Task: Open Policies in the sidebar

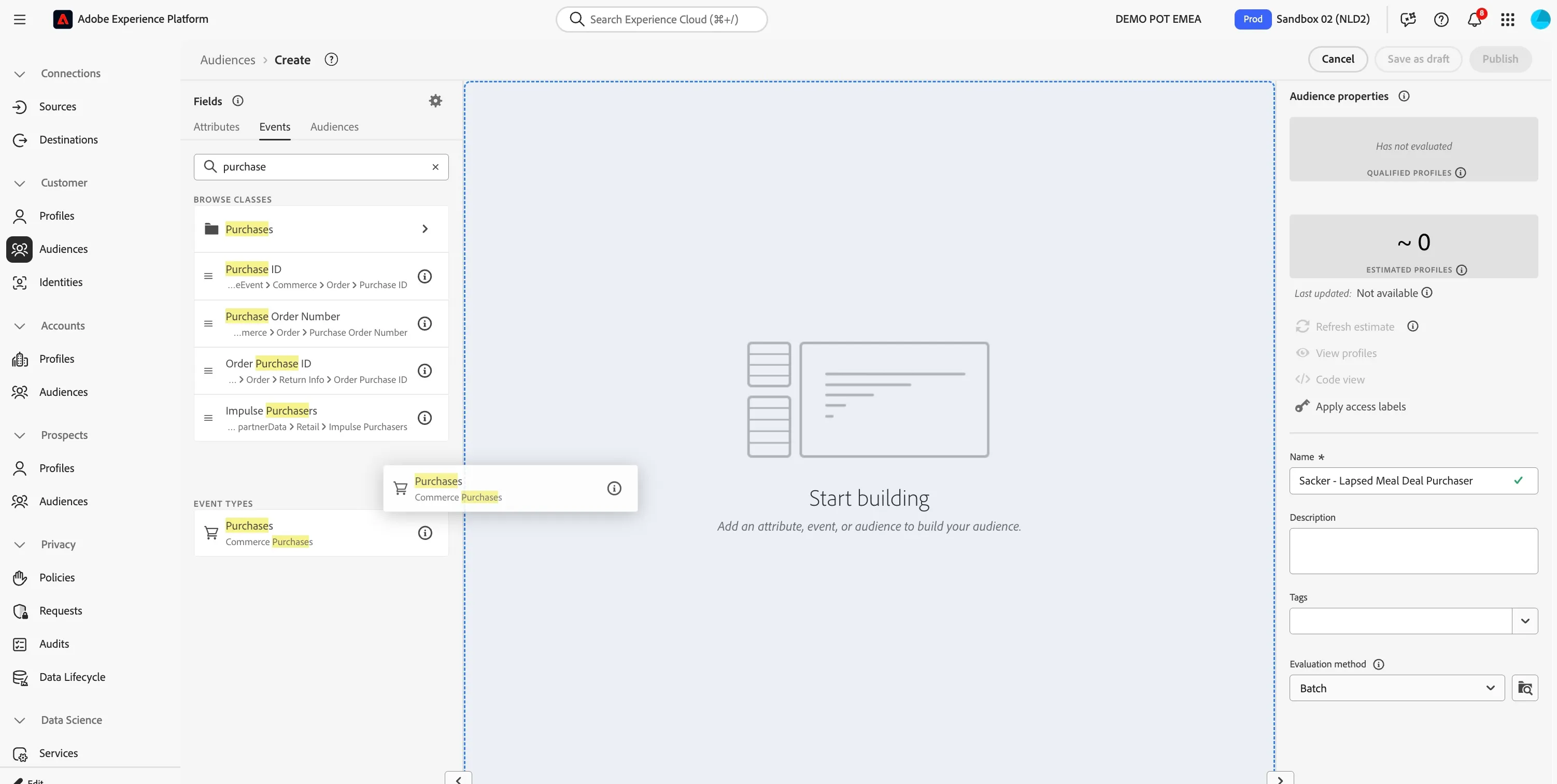Action: click(57, 578)
